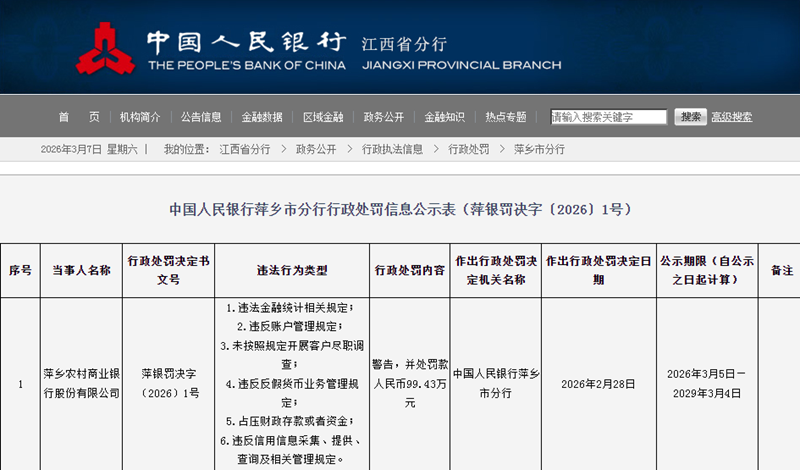This screenshot has width=800, height=470.
Task: Go to 行政执法信息 breadcrumb
Action: [x=392, y=149]
